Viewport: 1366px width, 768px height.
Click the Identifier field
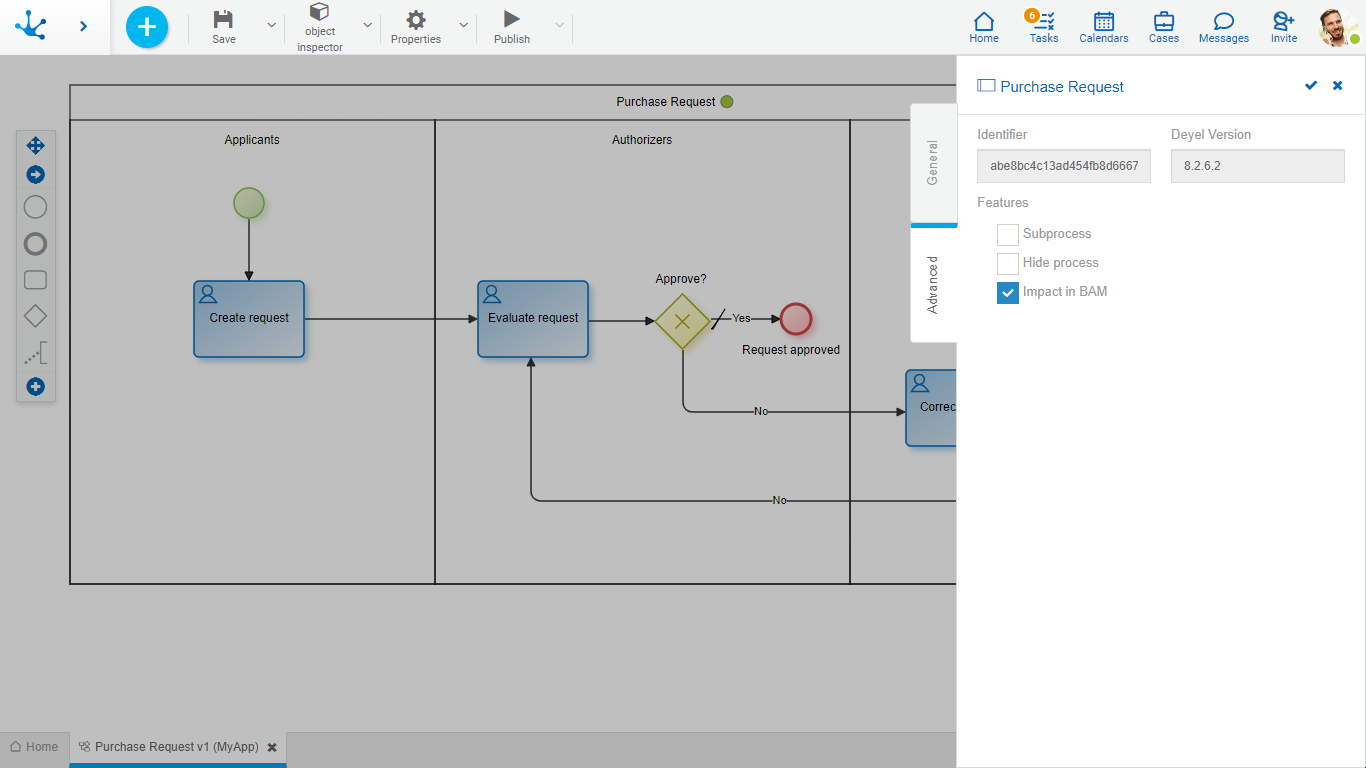pos(1064,166)
